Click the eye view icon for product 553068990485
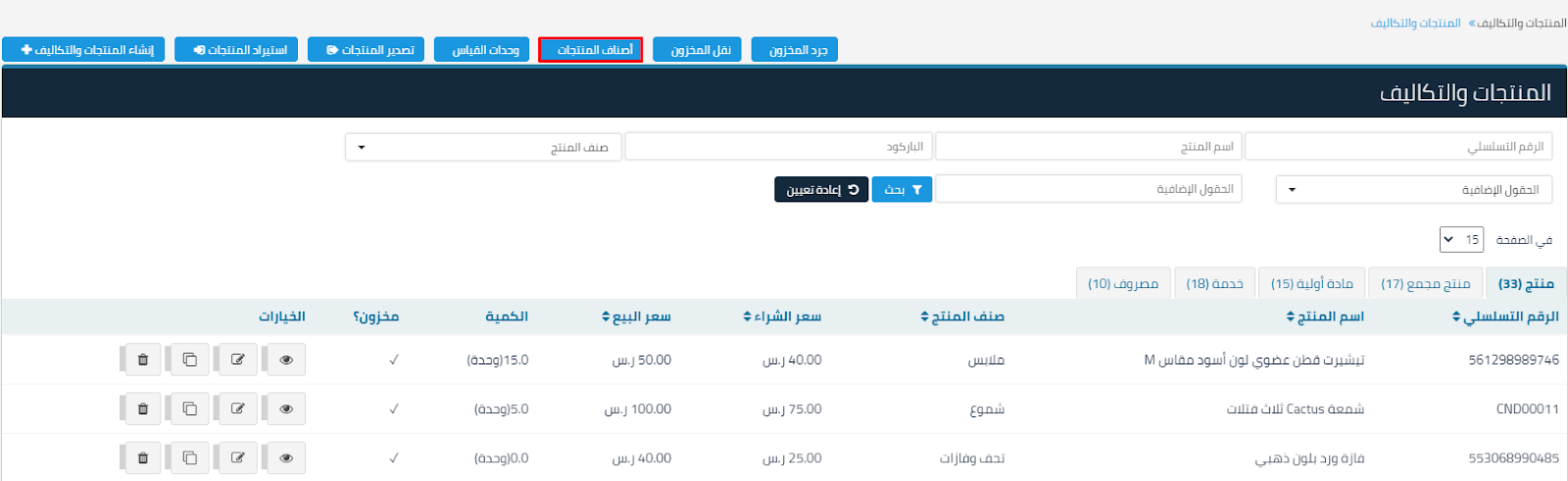Viewport: 1568px width, 481px height. click(286, 457)
